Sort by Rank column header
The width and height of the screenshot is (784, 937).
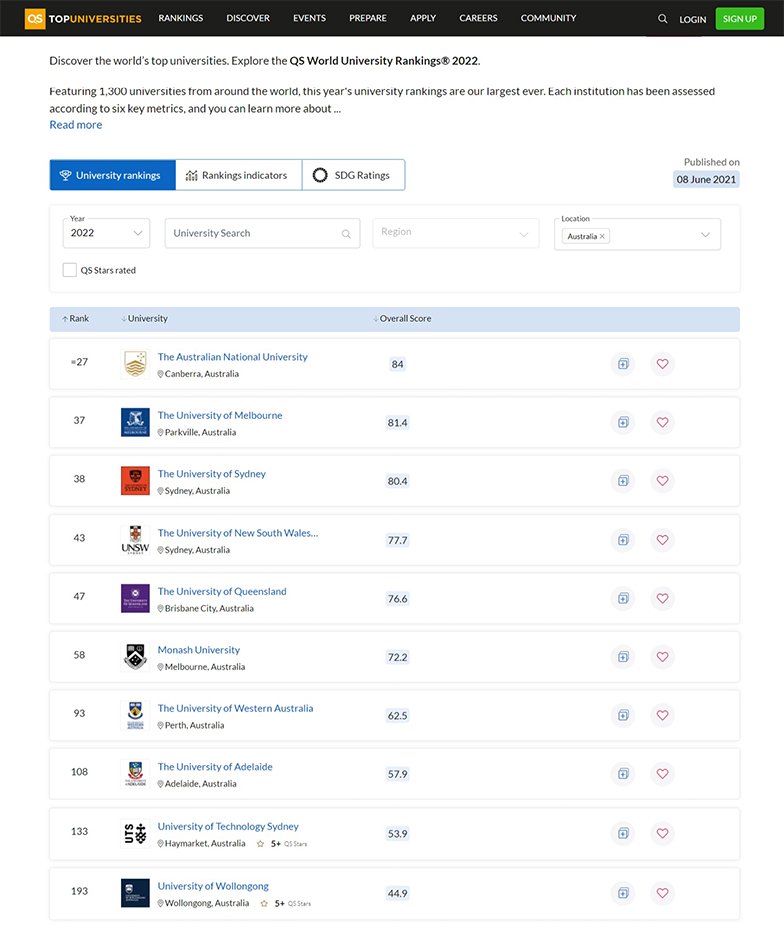point(75,319)
